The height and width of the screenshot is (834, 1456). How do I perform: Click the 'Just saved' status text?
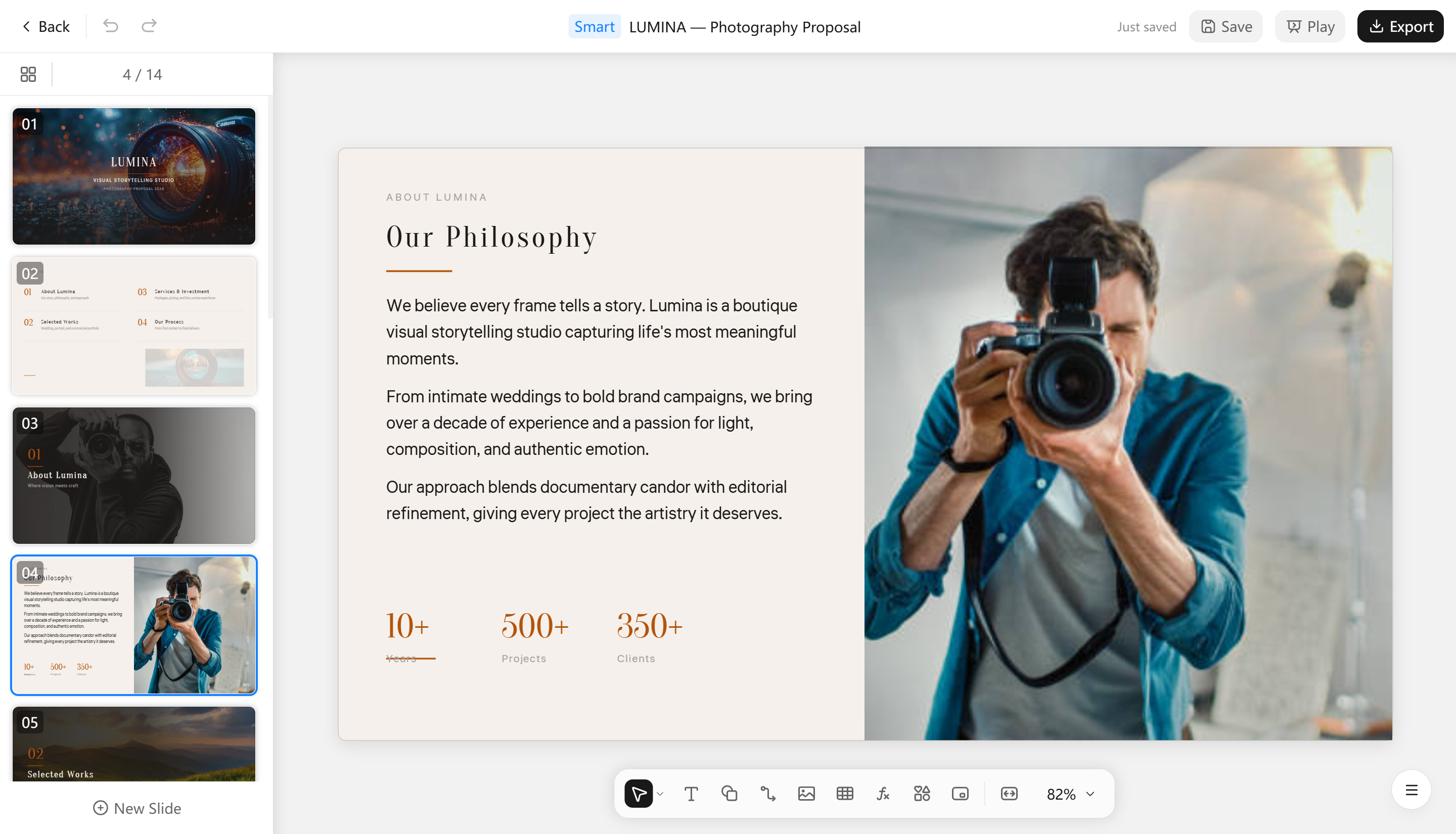[1146, 27]
